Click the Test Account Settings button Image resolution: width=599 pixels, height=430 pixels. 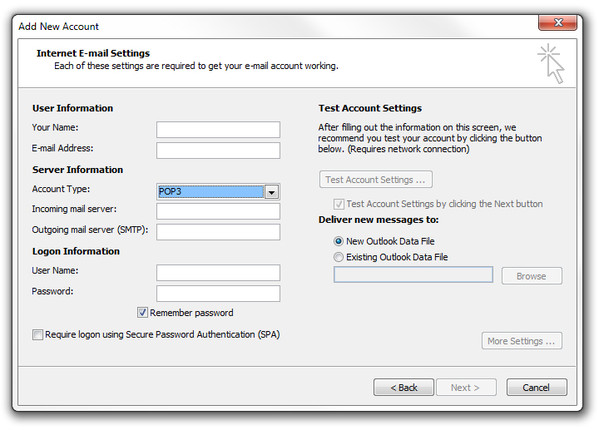pos(376,179)
